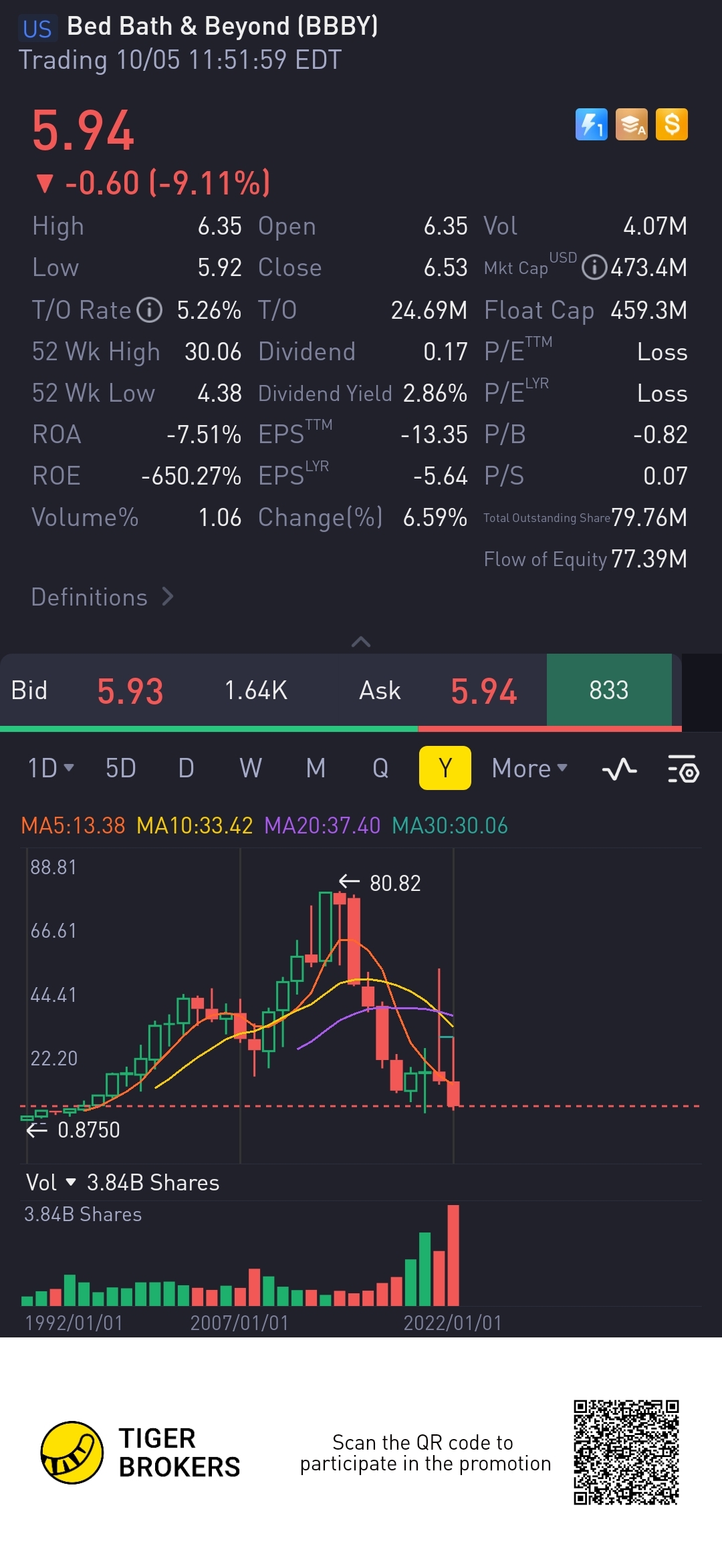
Task: Open the Definitions link
Action: pos(102,597)
